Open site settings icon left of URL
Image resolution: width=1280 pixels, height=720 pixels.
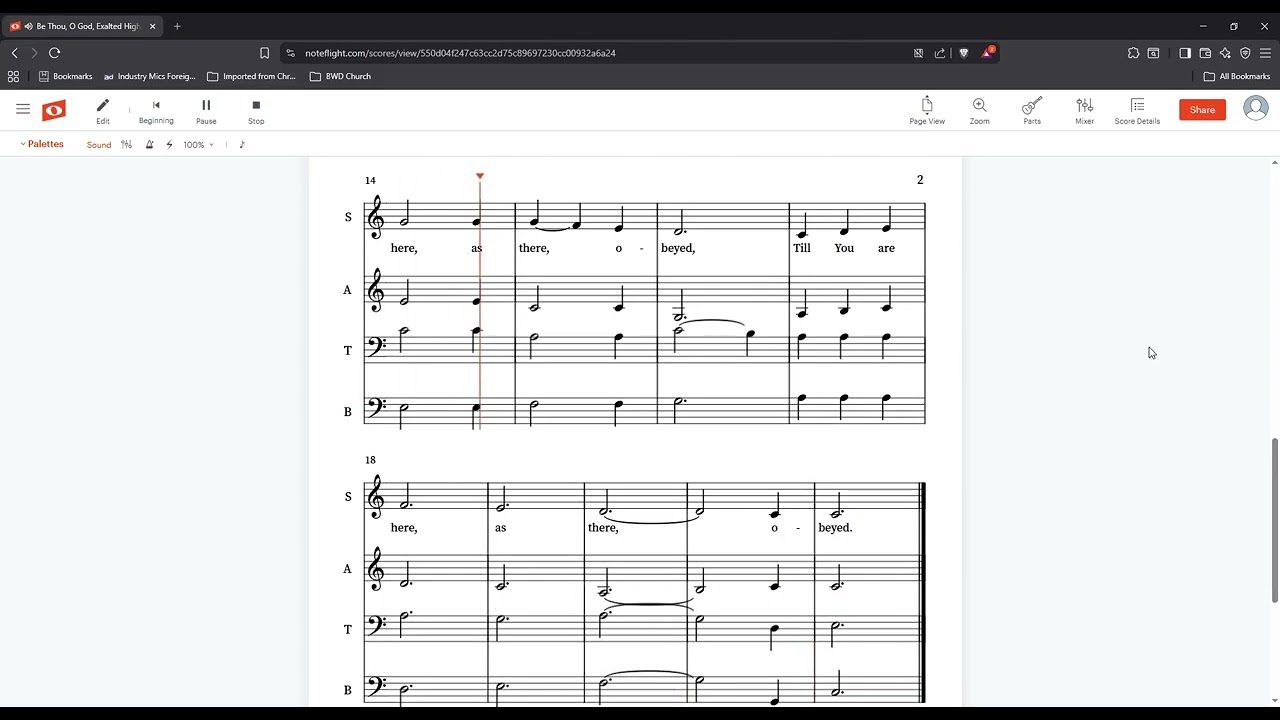pyautogui.click(x=290, y=53)
